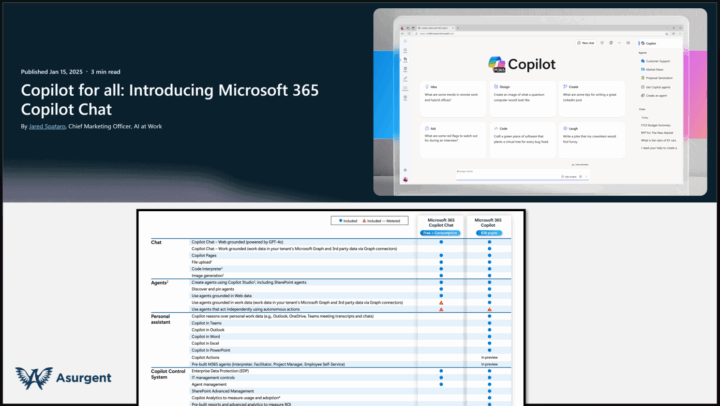Open the Idea prompt card
Viewport: 720px width, 406px height.
coord(453,99)
